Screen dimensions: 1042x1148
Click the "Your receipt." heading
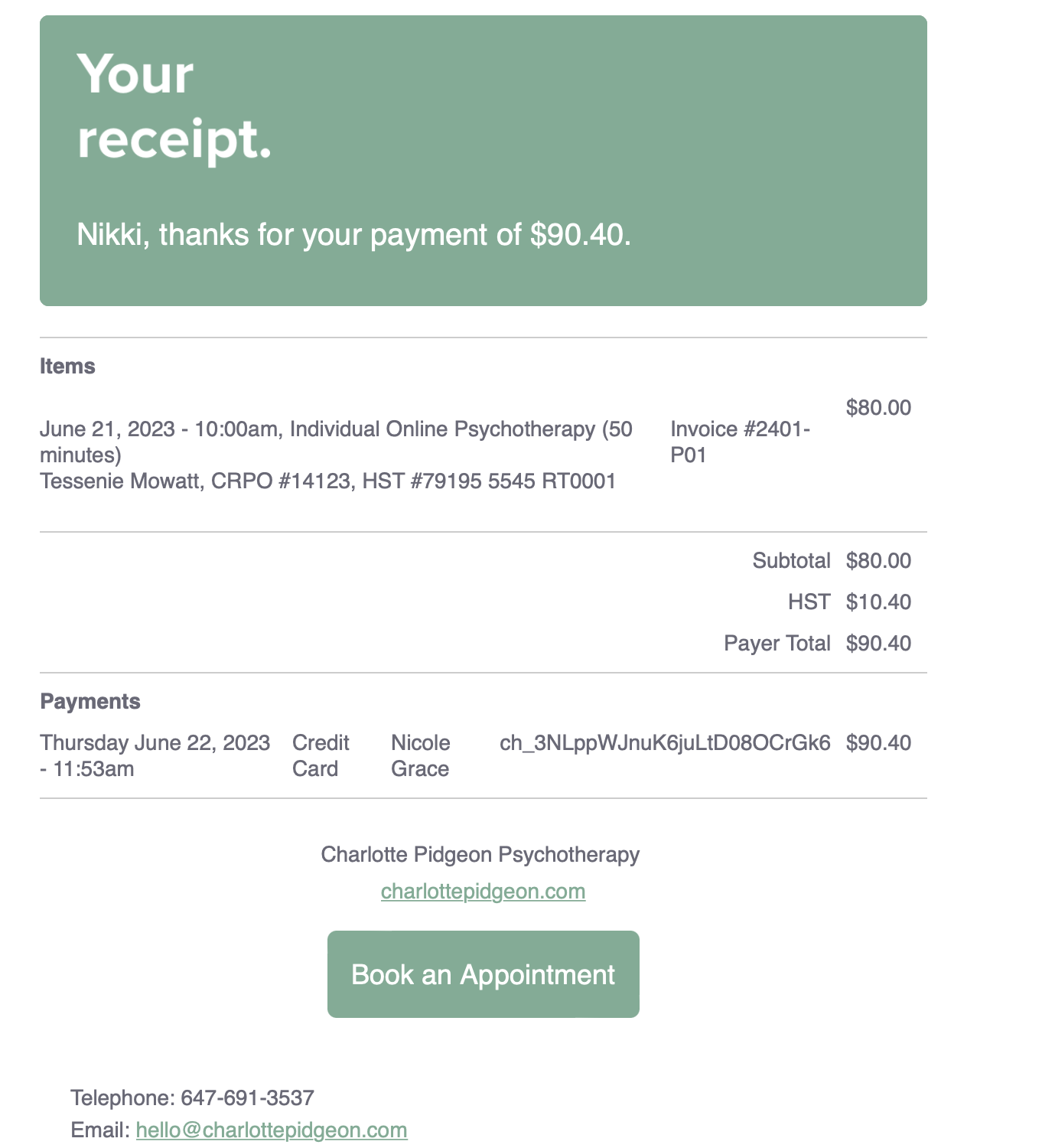point(174,107)
